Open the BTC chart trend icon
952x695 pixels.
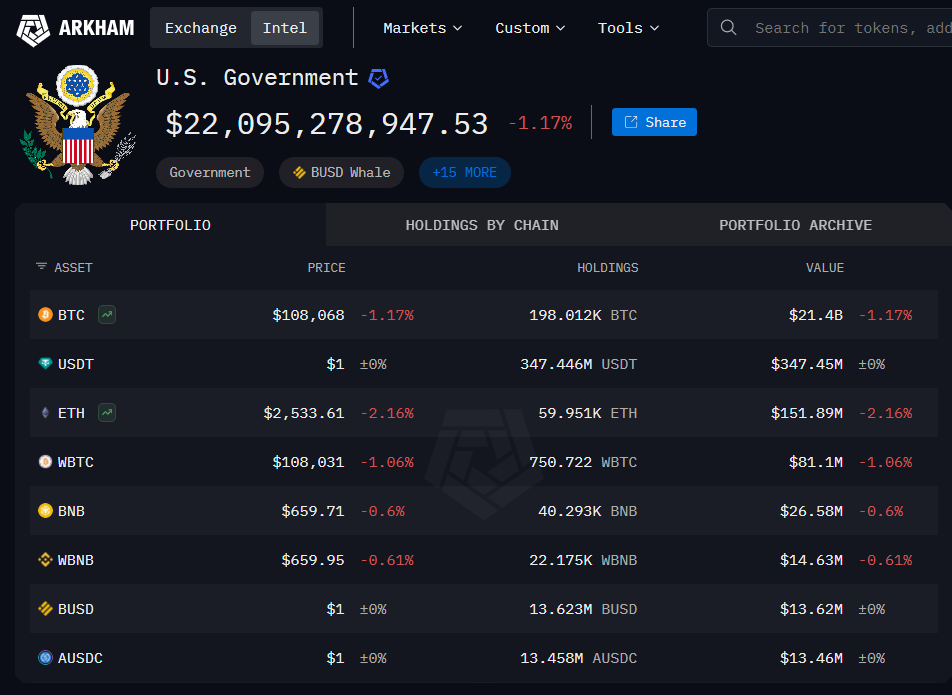click(x=107, y=314)
